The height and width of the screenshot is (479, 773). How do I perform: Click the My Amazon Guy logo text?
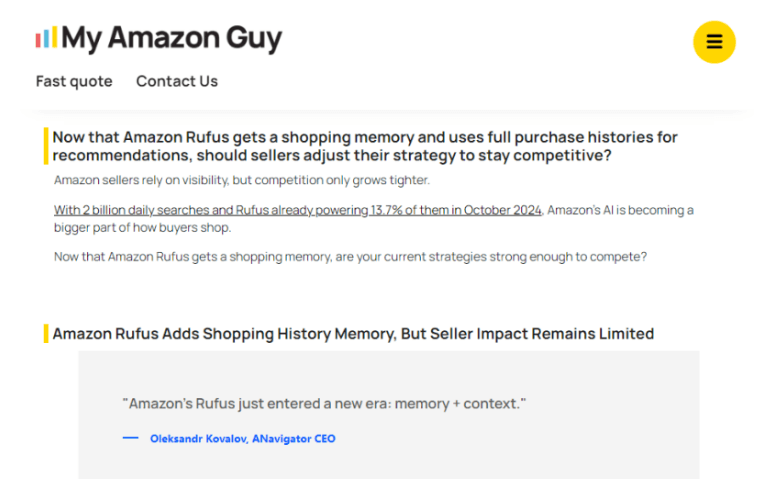172,38
